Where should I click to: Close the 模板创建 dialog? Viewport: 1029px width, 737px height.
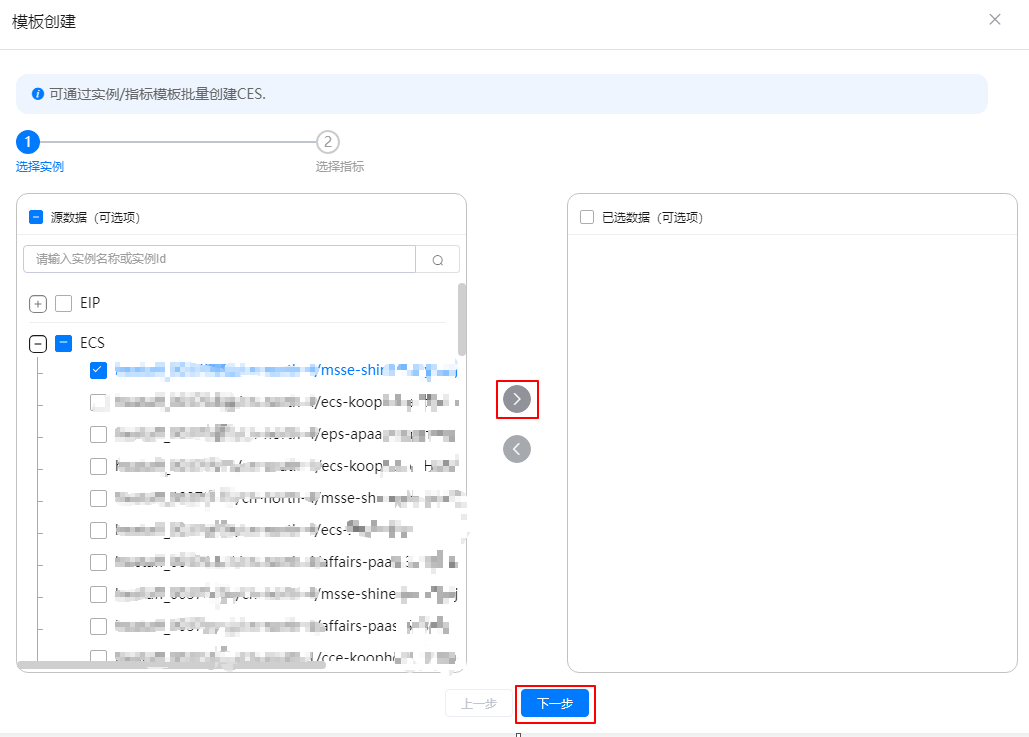tap(995, 20)
